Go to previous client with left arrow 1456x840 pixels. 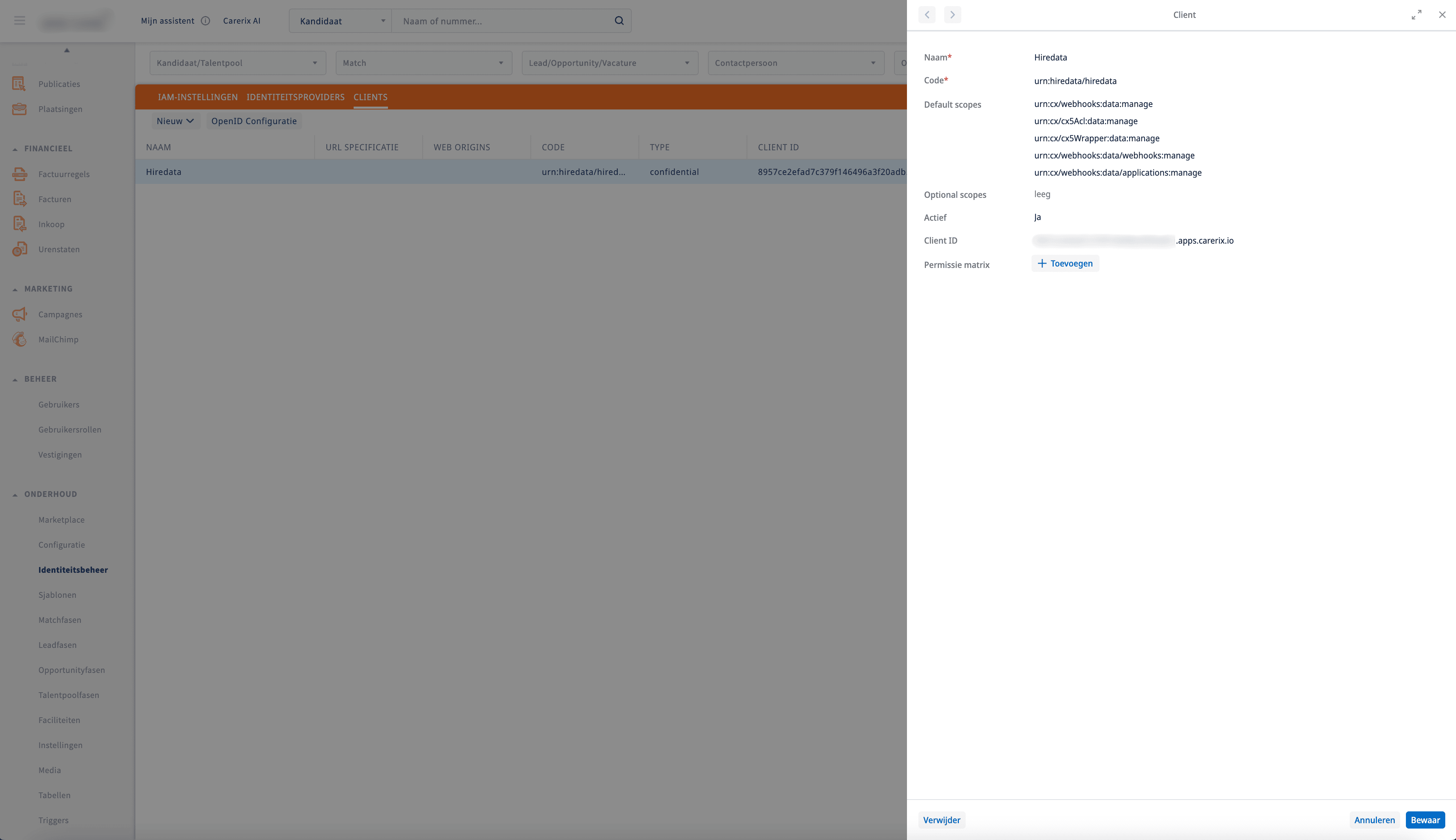[x=927, y=15]
